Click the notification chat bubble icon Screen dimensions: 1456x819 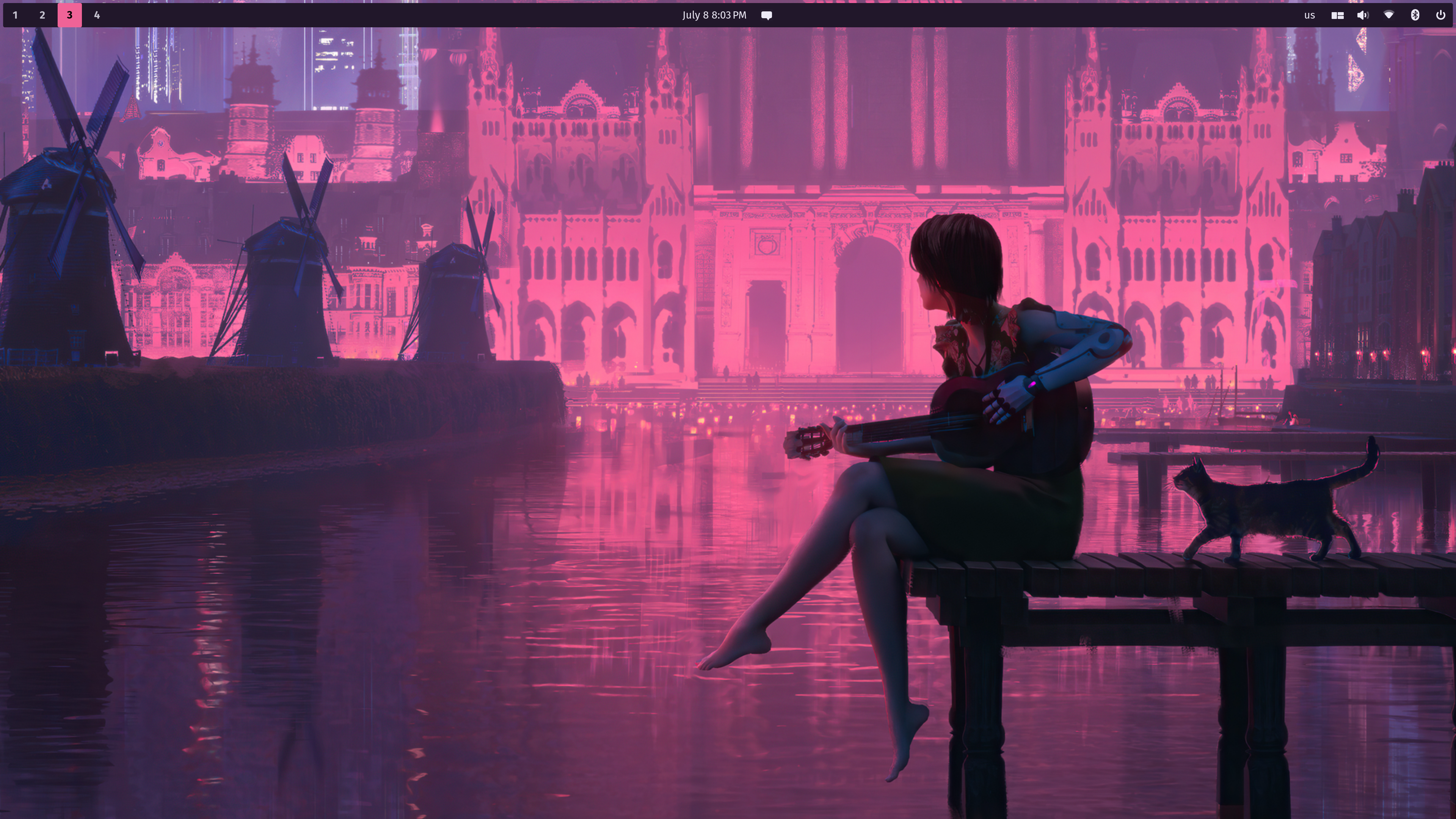click(x=766, y=15)
